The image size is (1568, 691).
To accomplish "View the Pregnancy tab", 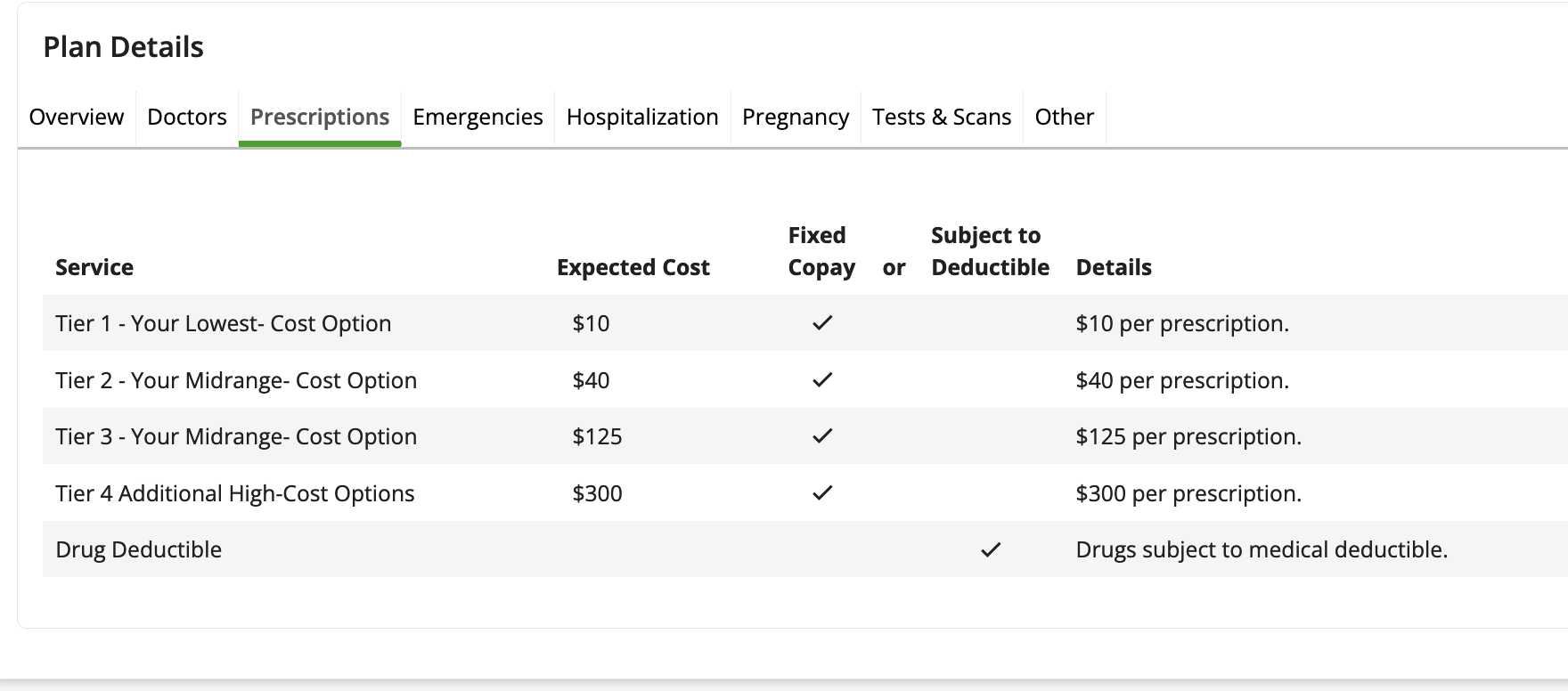I will coord(796,118).
